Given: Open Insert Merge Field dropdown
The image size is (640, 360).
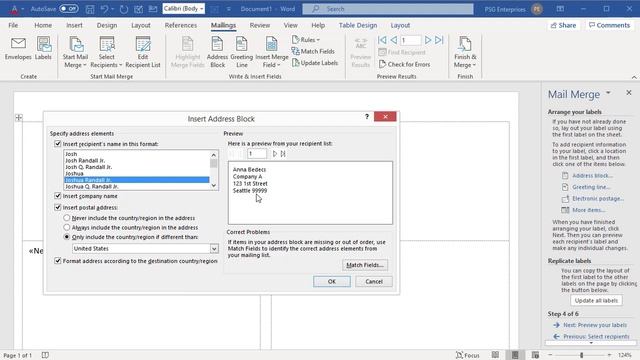Looking at the screenshot, I should coord(272,52).
